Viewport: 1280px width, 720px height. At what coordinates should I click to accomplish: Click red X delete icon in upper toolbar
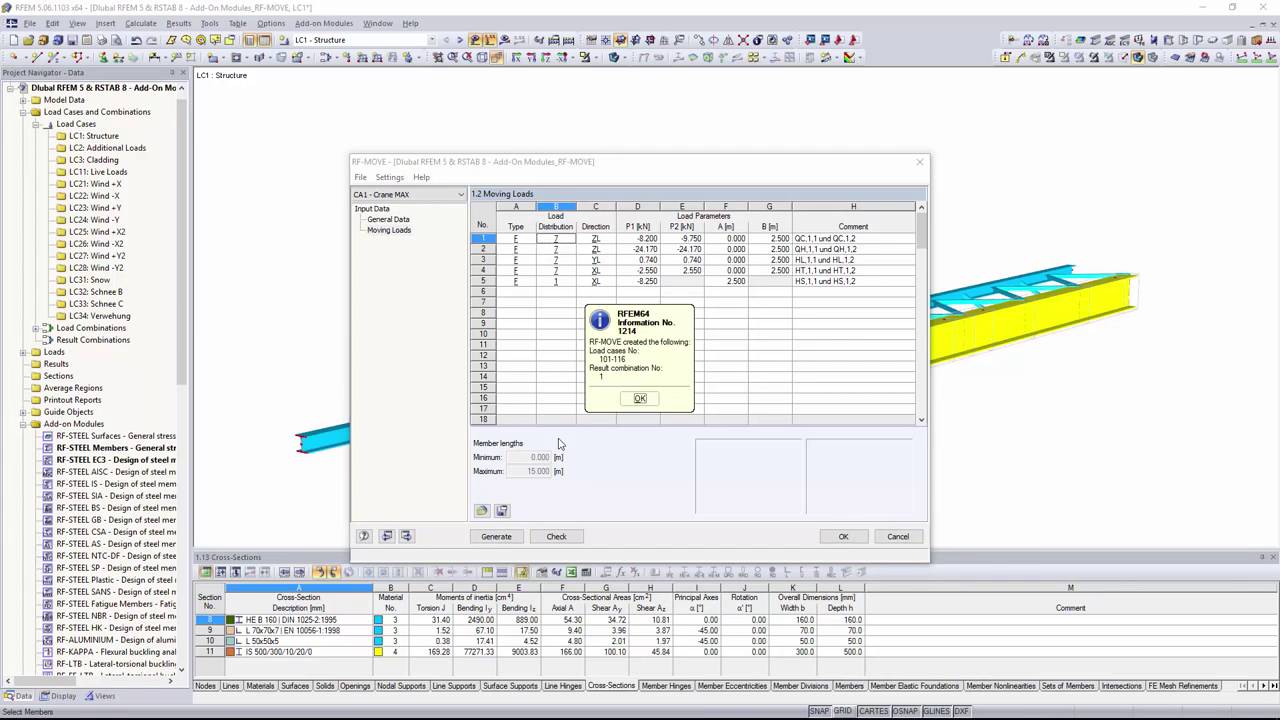point(743,40)
